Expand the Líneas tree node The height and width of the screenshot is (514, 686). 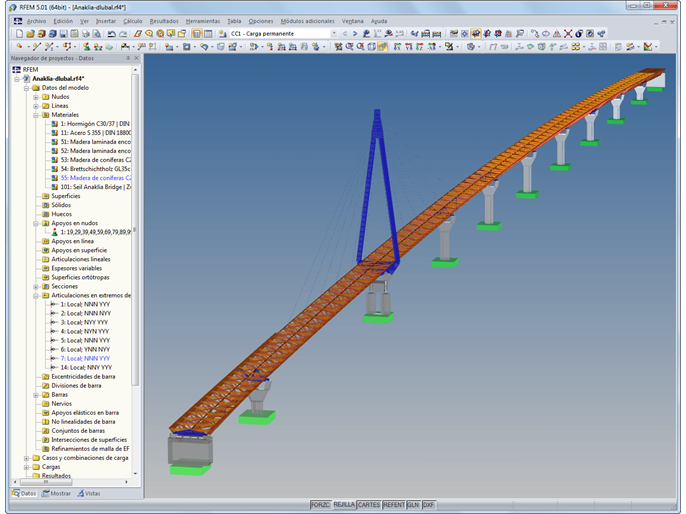[x=36, y=106]
